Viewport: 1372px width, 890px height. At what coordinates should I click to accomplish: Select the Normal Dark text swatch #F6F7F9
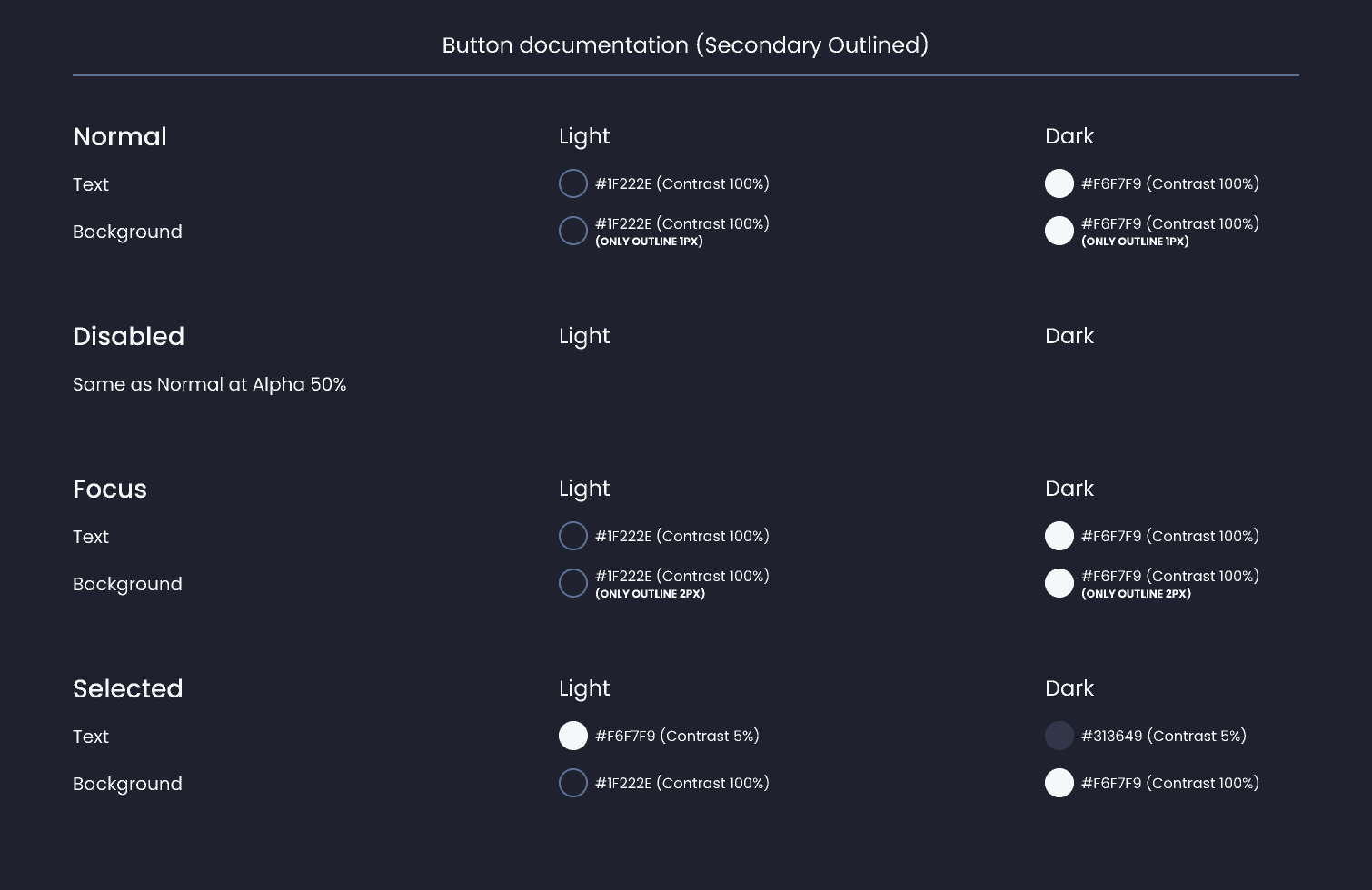[x=1059, y=183]
